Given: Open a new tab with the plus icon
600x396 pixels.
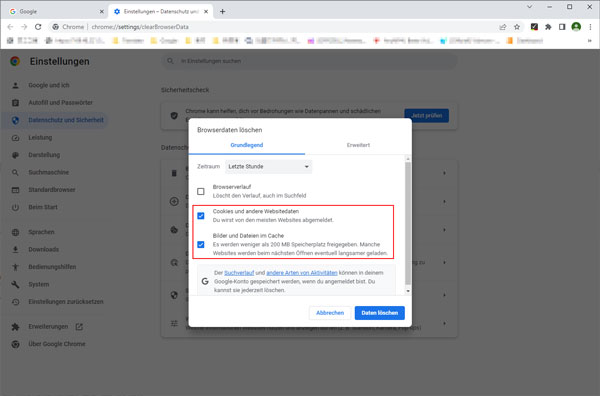Looking at the screenshot, I should (x=222, y=11).
